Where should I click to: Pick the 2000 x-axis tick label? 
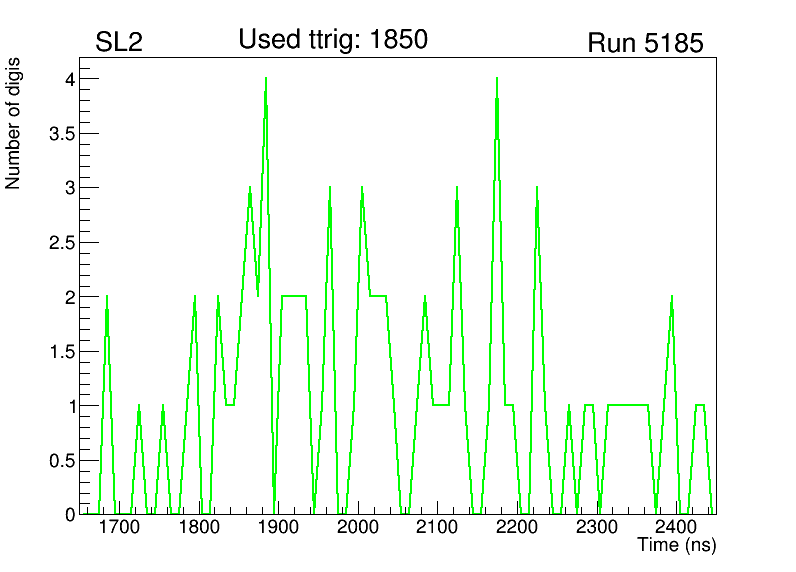click(x=358, y=528)
